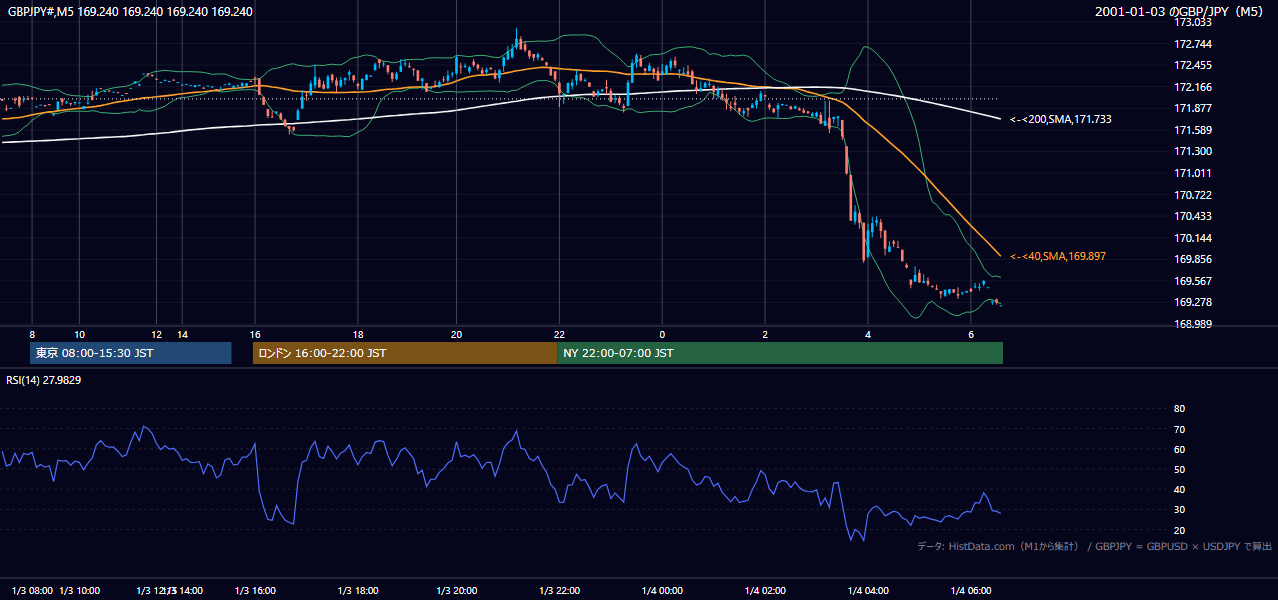Select price axis label 172.166
Viewport: 1278px width, 600px height.
[x=1191, y=87]
